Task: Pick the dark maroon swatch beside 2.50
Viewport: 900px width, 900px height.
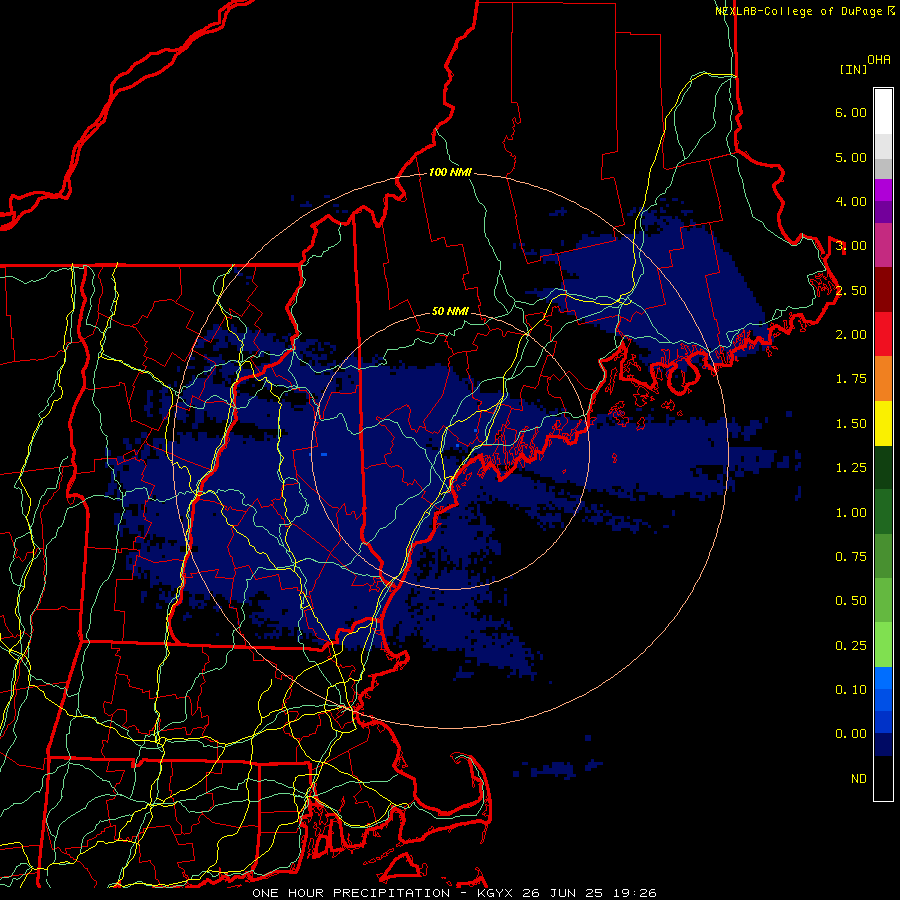Action: [883, 290]
